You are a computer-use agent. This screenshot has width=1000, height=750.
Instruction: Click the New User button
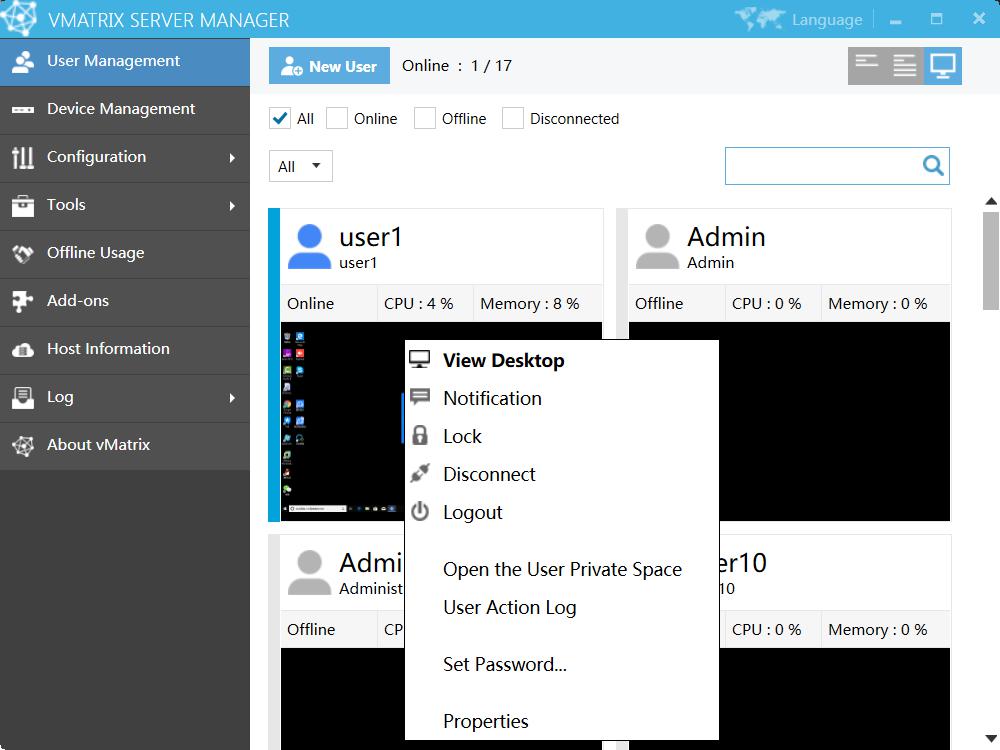click(329, 66)
